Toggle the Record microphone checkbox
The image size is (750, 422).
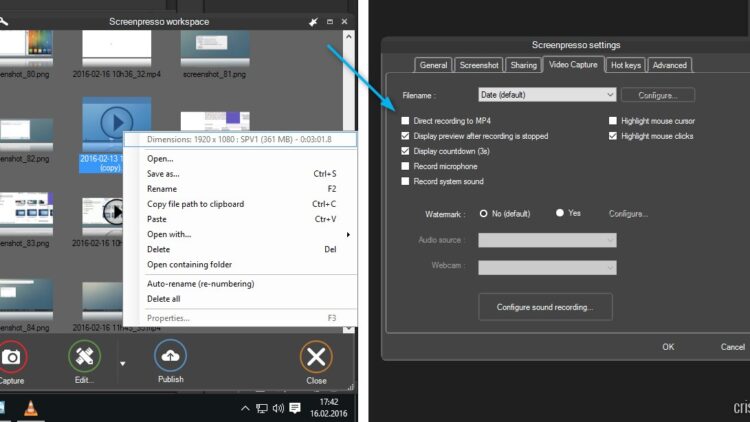(x=405, y=166)
